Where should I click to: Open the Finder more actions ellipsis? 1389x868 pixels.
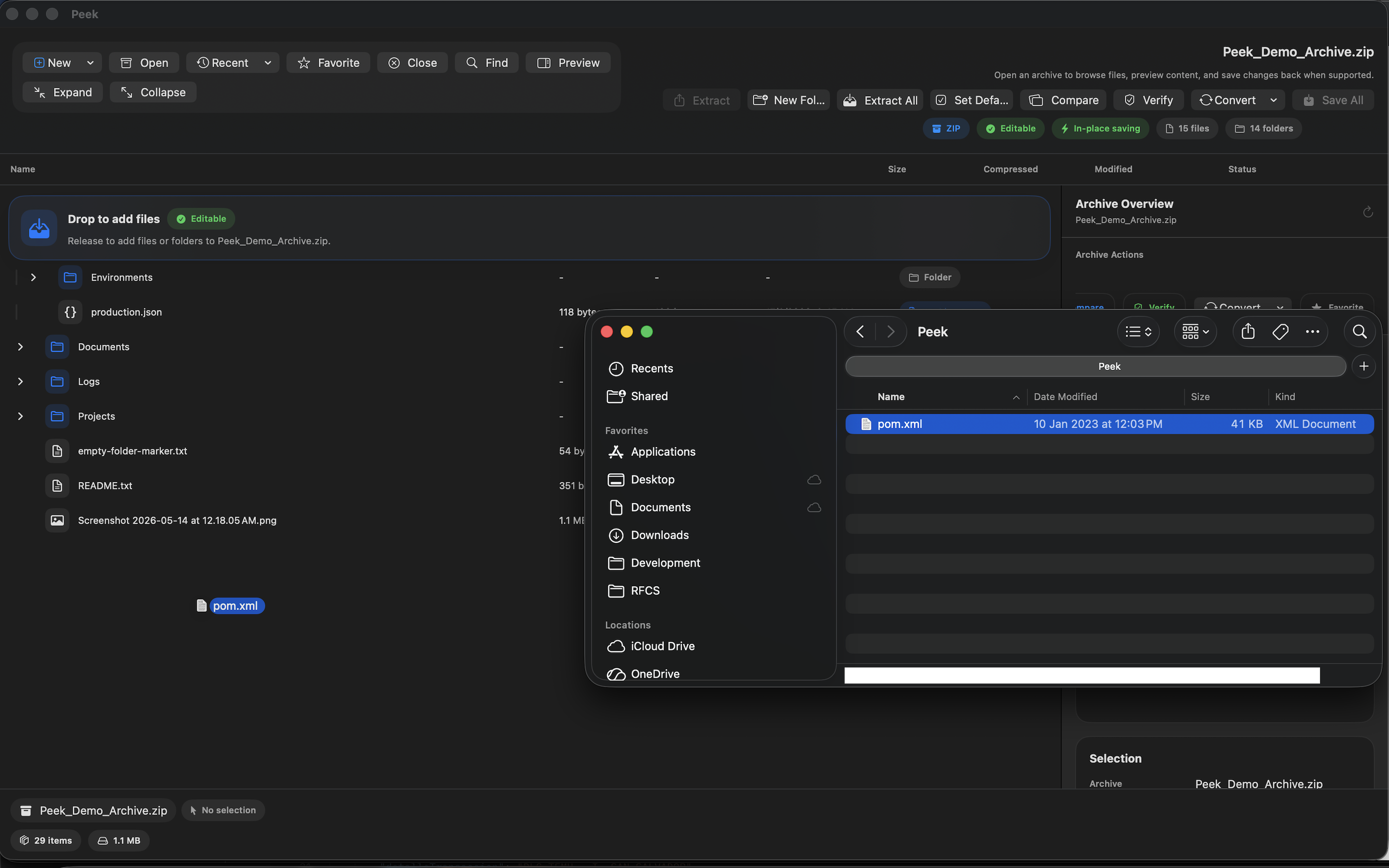point(1312,331)
